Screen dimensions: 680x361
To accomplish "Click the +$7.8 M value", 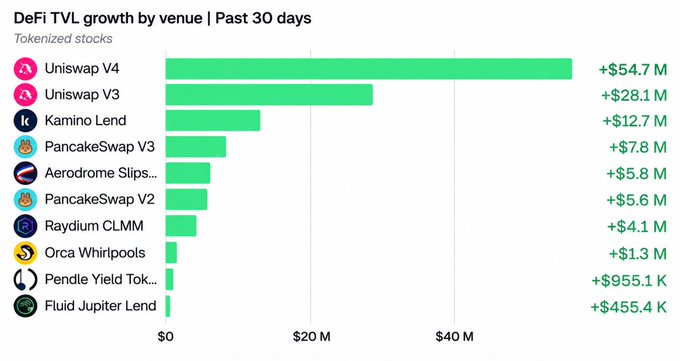I will [638, 148].
